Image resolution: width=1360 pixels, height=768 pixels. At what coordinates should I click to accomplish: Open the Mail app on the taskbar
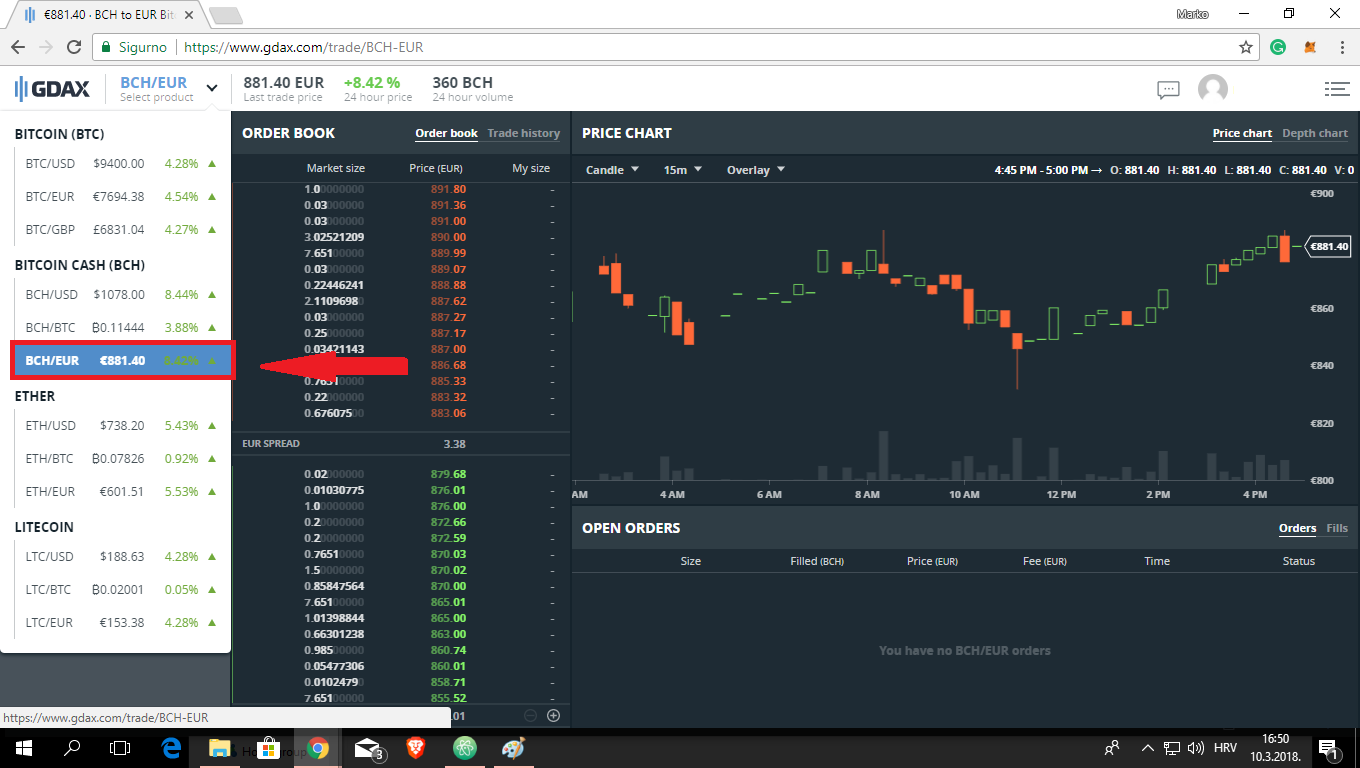[368, 748]
